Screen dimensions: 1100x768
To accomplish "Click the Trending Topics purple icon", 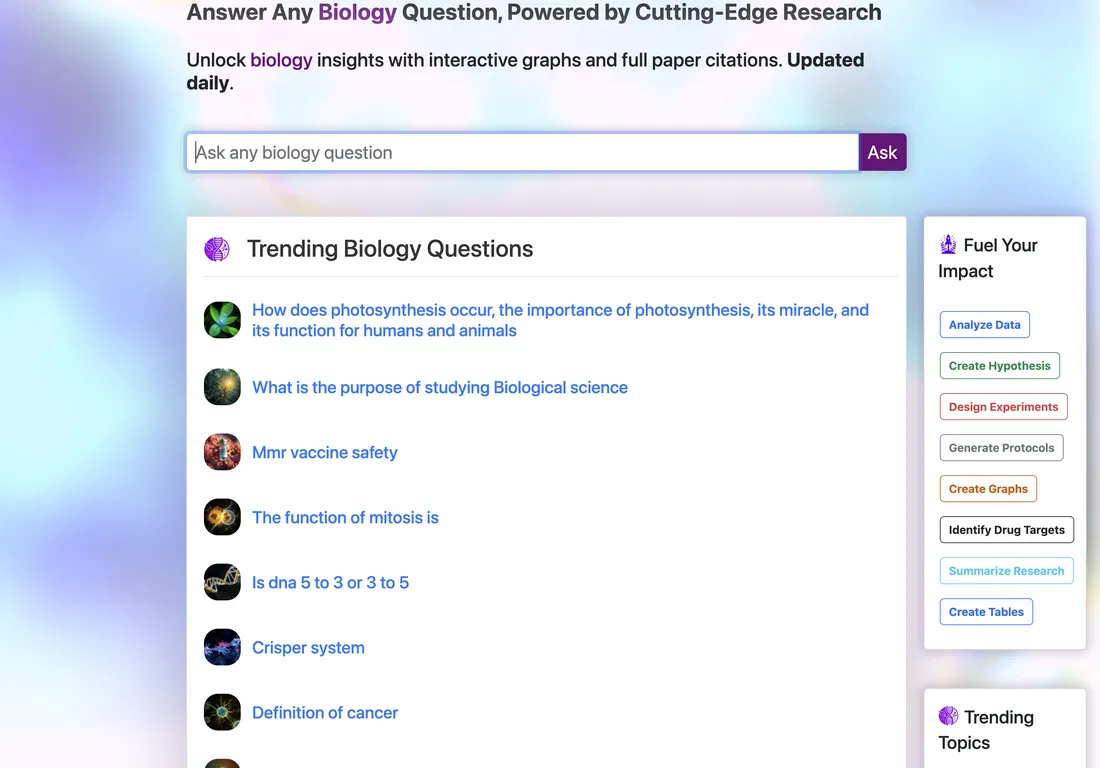I will [x=948, y=716].
